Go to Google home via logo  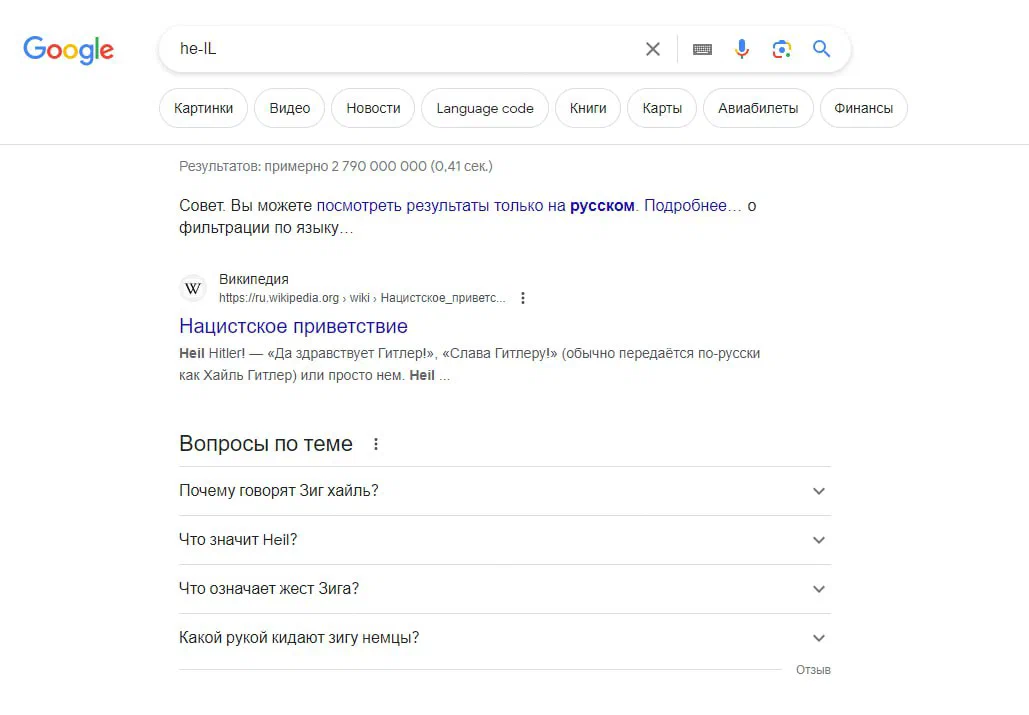pos(68,50)
